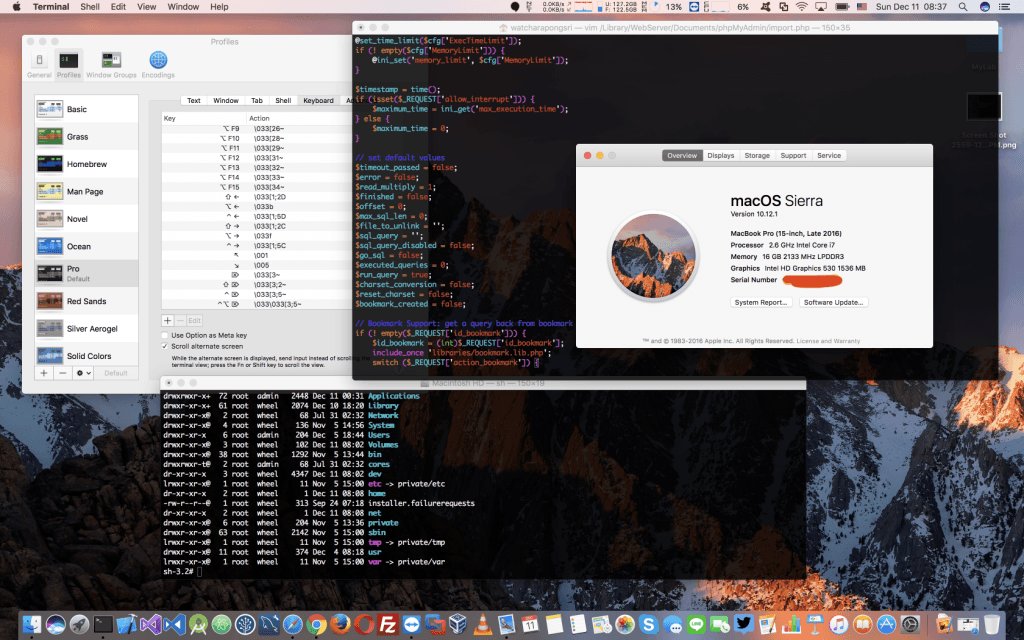
Task: Select the Solid Colors profile
Action: tap(86, 356)
